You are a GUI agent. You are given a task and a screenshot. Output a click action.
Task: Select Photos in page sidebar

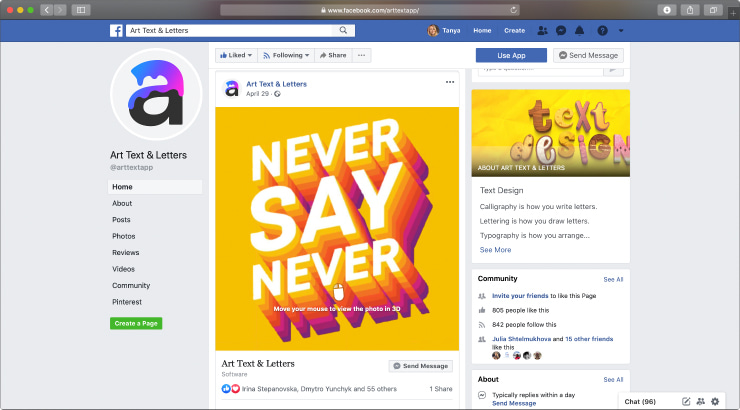pos(124,236)
